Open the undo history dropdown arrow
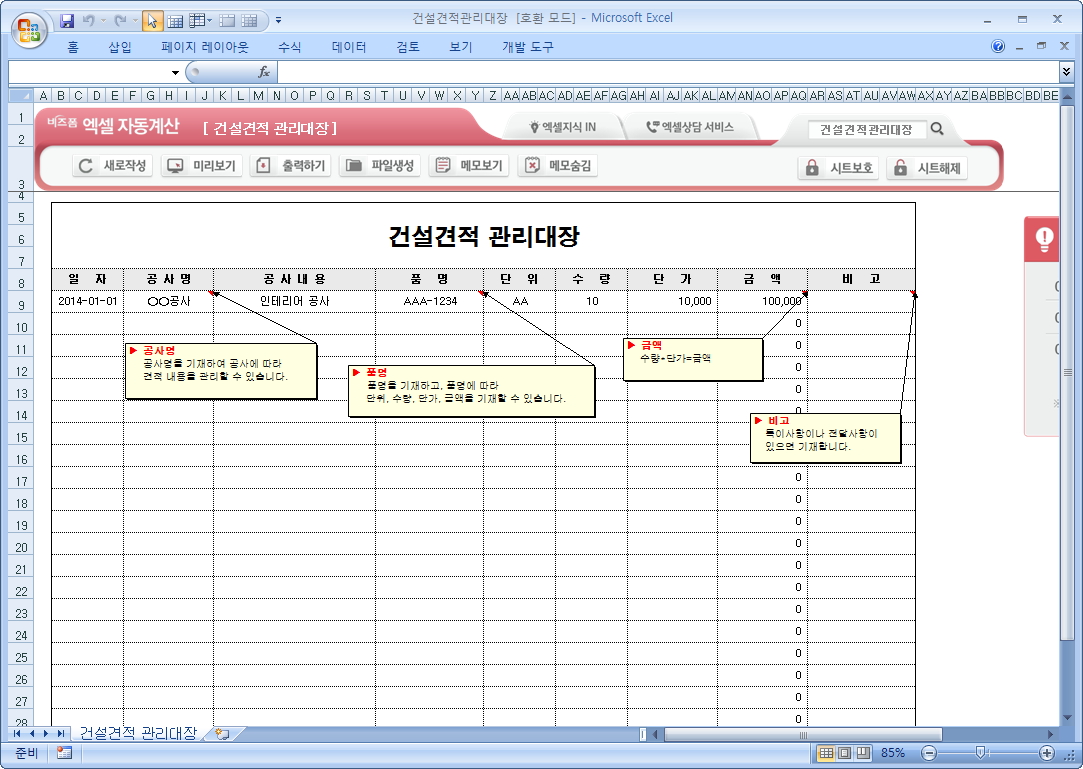This screenshot has width=1083, height=769. tap(103, 21)
